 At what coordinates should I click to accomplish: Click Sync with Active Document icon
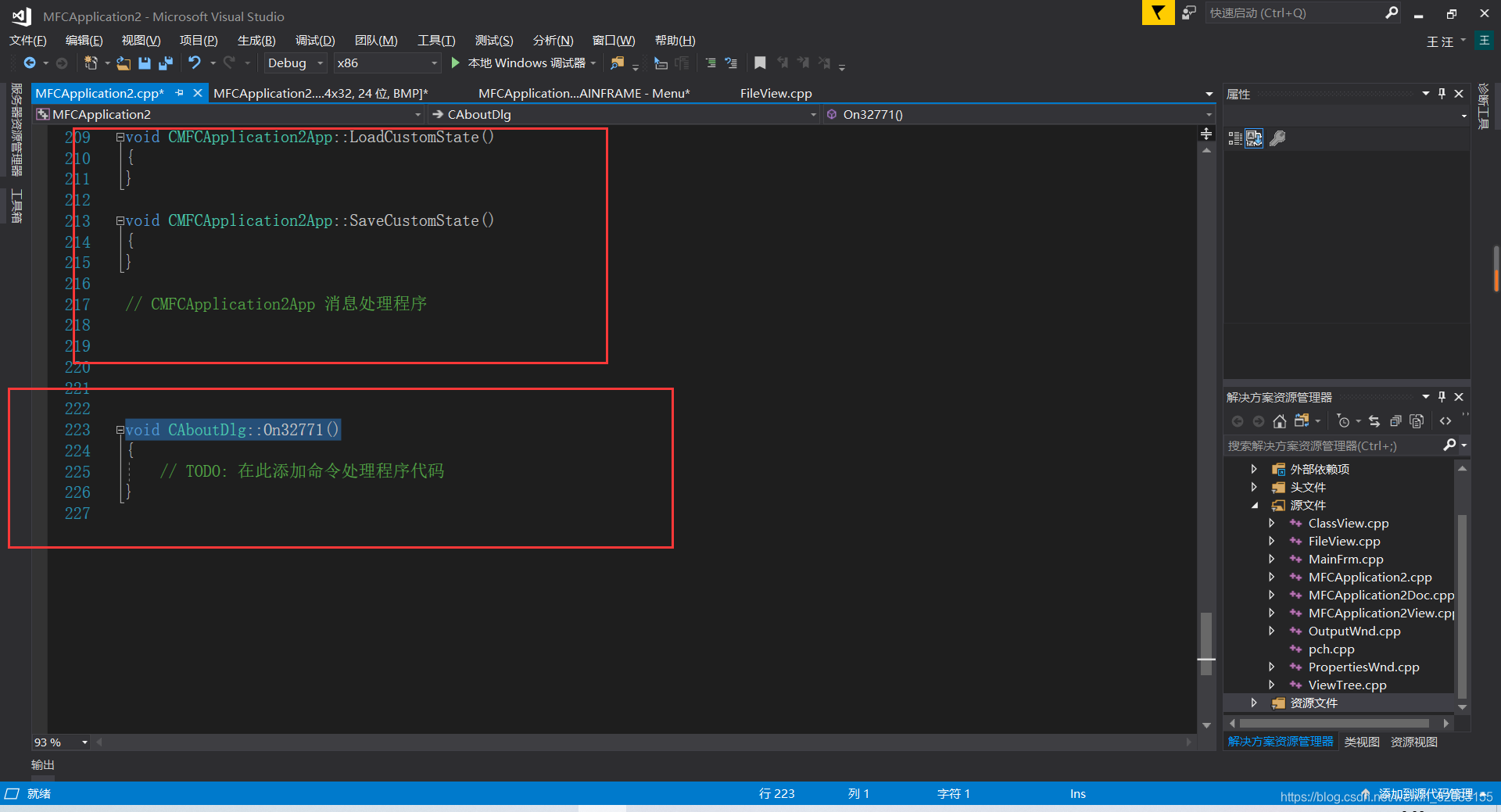(1374, 421)
